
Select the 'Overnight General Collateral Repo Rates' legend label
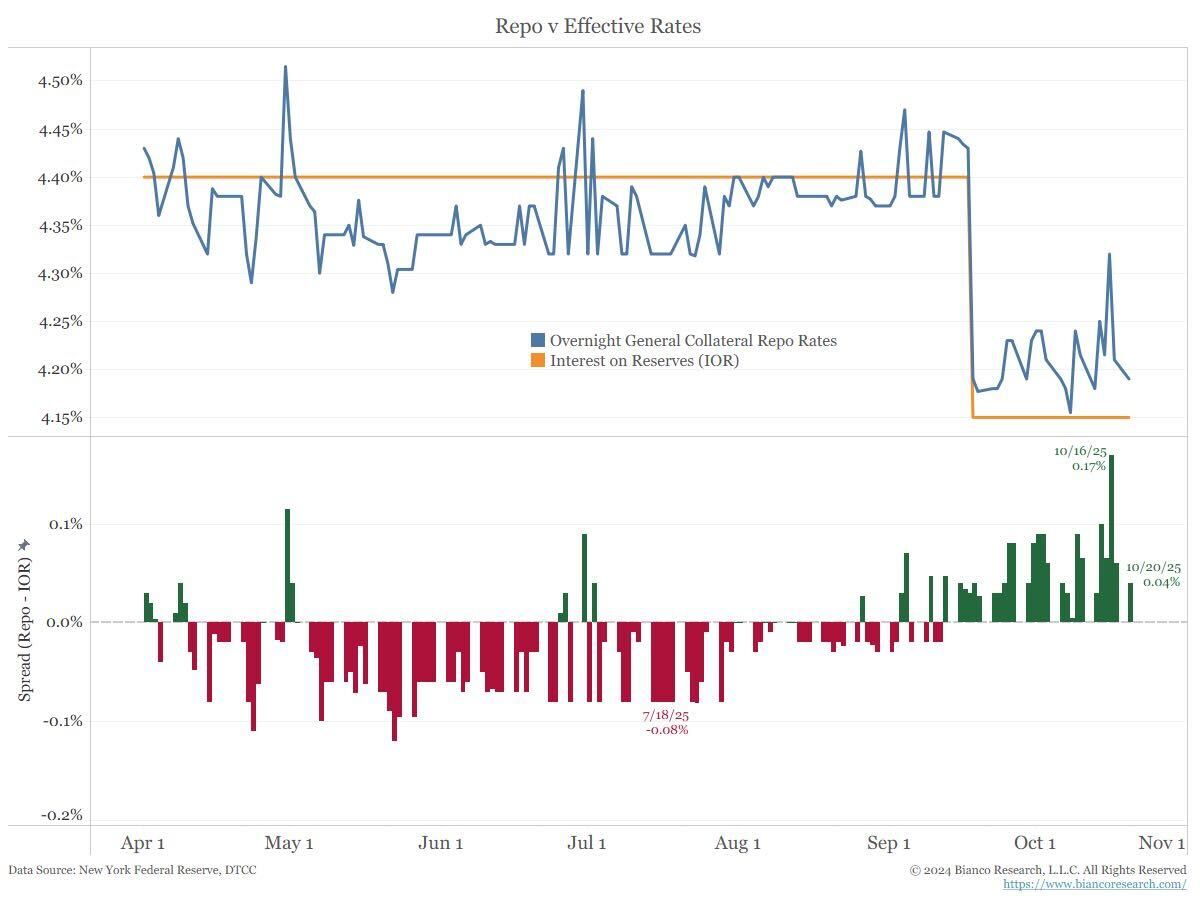(693, 341)
